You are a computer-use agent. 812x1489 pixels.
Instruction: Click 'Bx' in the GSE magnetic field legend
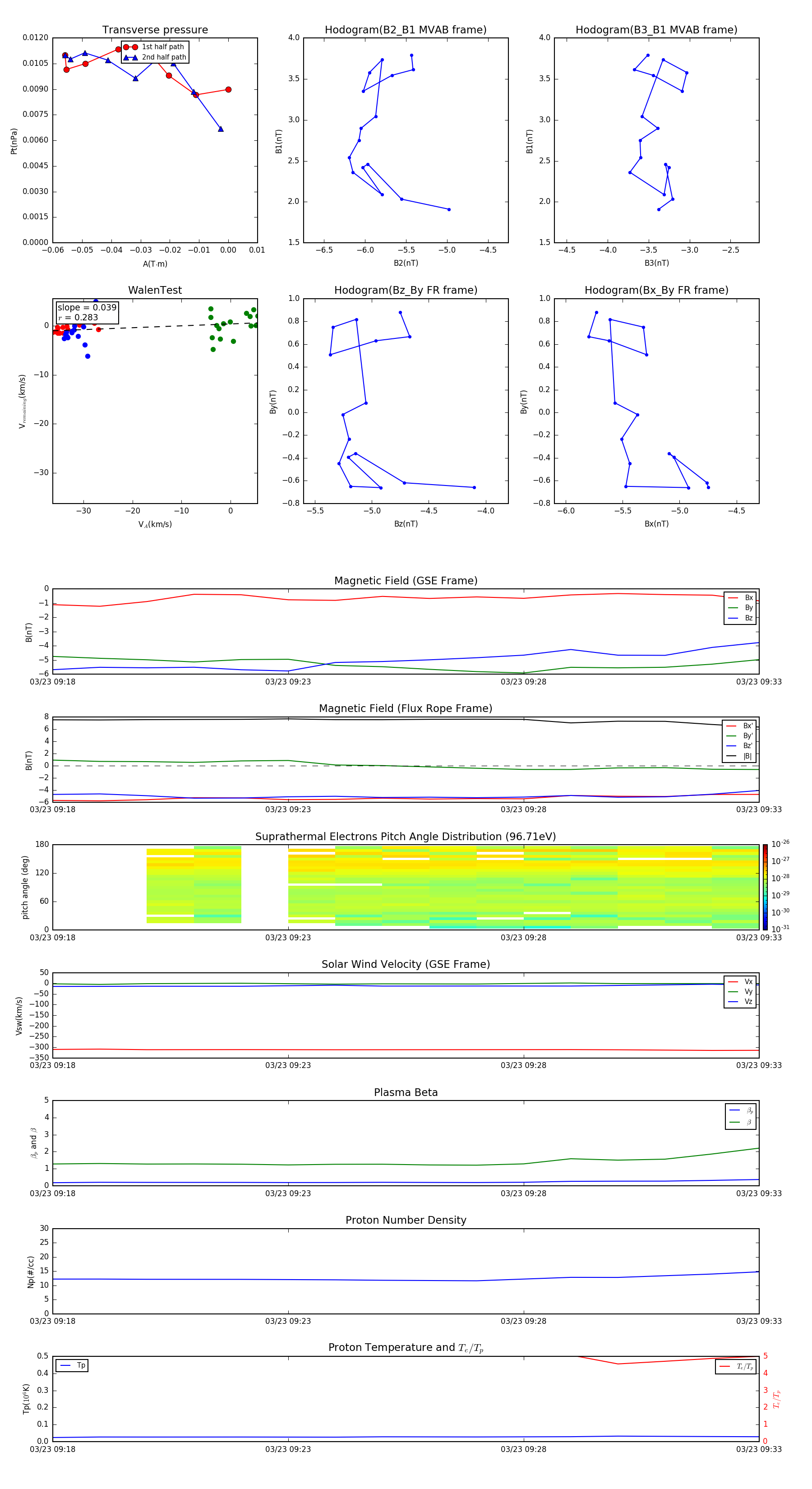[x=740, y=598]
